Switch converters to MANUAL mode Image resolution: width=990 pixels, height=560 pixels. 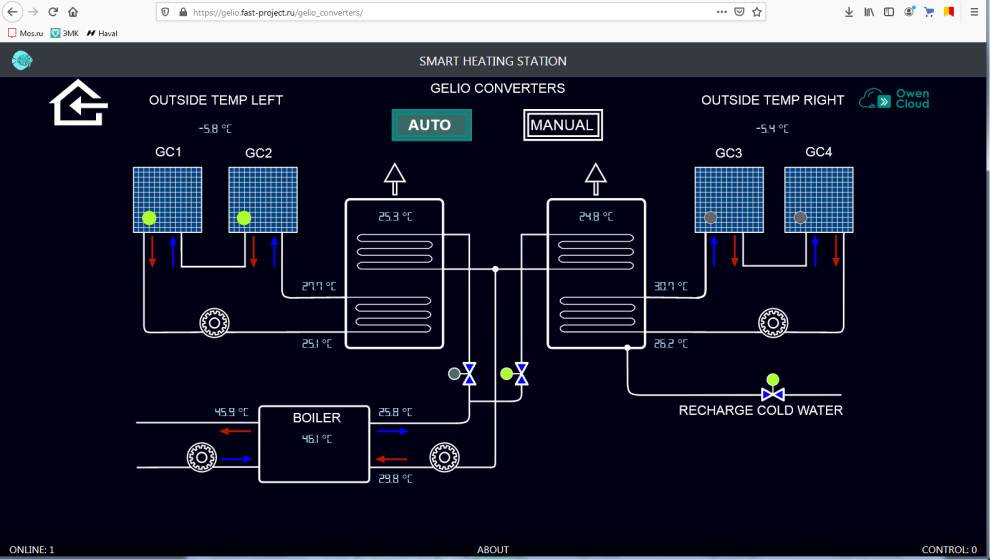pyautogui.click(x=562, y=125)
